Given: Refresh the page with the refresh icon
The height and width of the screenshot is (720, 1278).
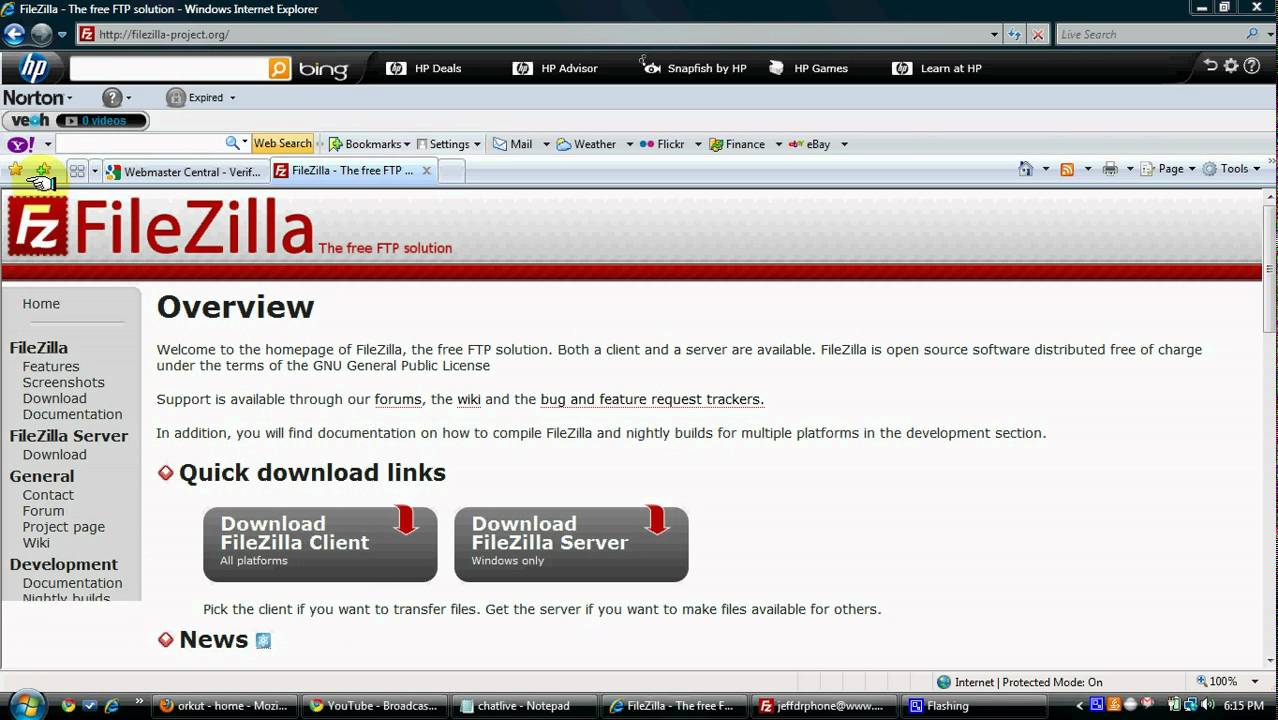Looking at the screenshot, I should click(1015, 34).
